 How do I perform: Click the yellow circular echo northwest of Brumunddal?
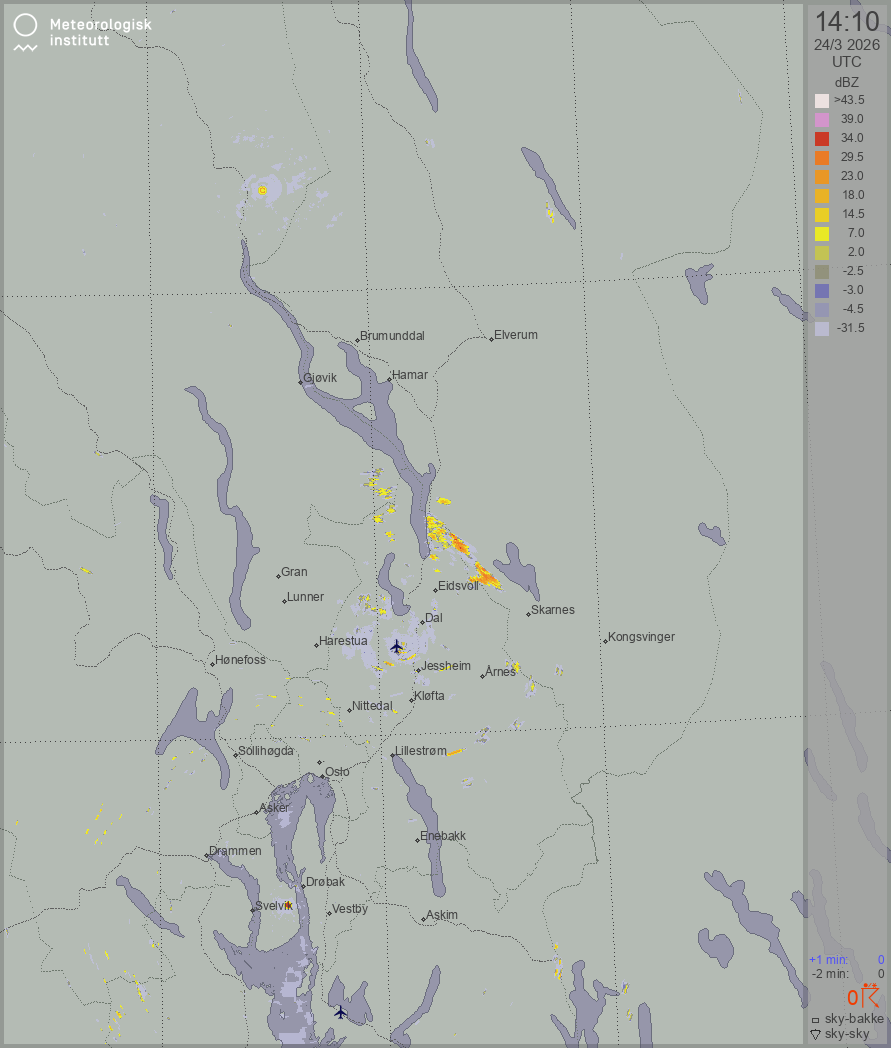[263, 189]
